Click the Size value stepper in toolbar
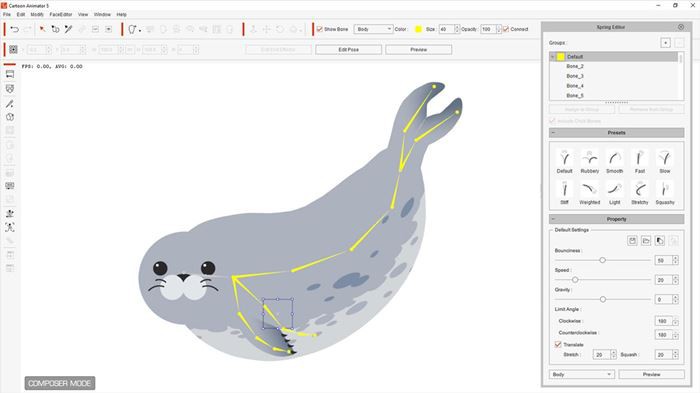This screenshot has width=700, height=393. (456, 29)
